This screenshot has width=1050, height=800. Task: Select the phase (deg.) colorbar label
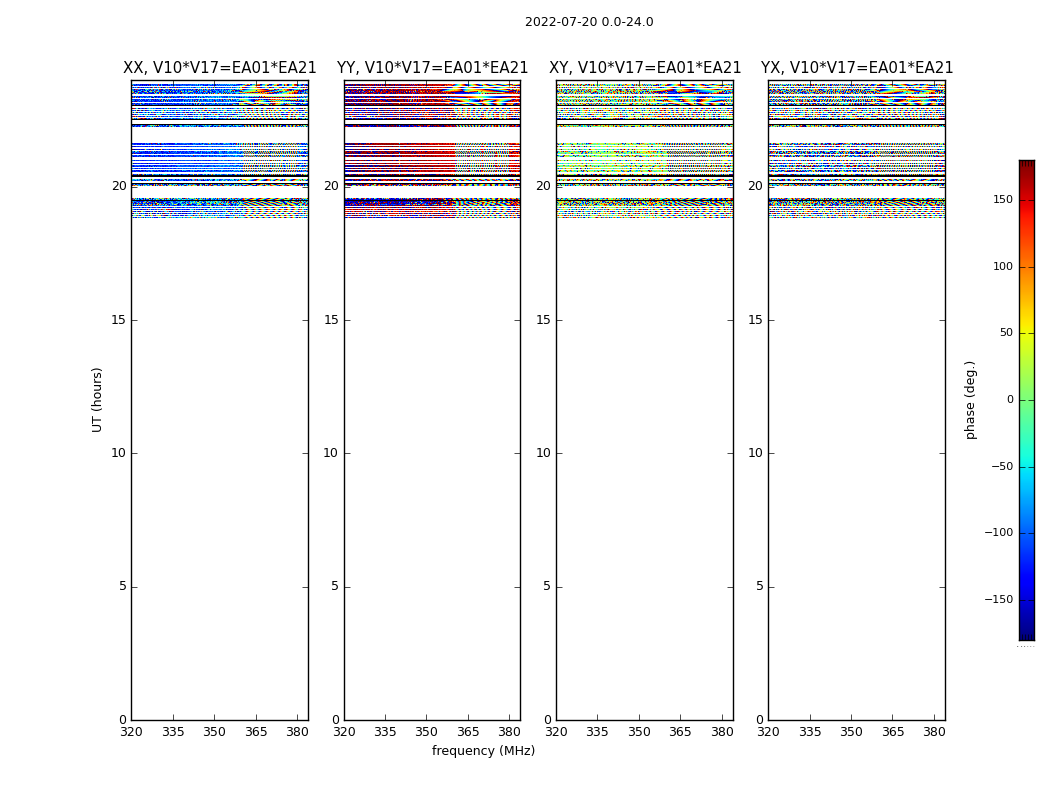coord(970,399)
